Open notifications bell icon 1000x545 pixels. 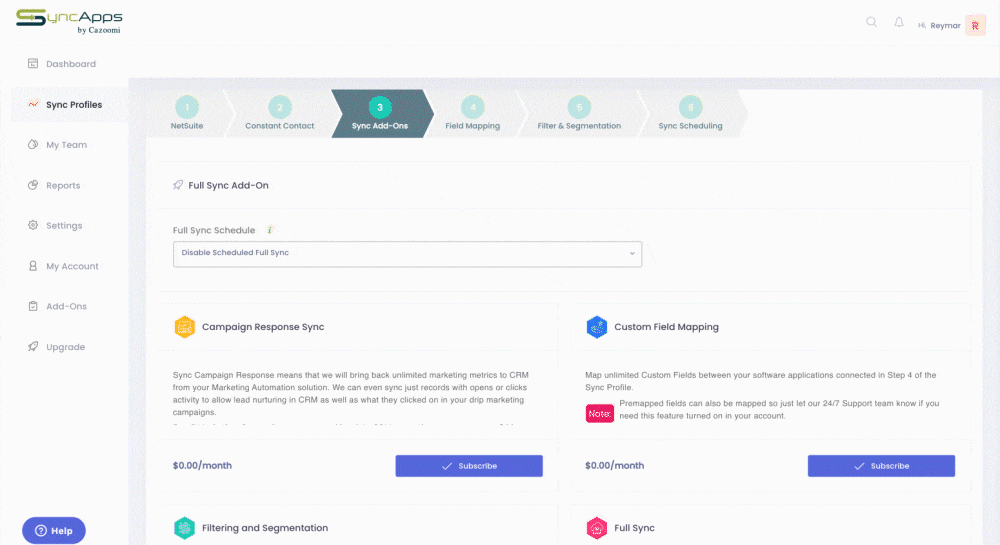point(899,22)
